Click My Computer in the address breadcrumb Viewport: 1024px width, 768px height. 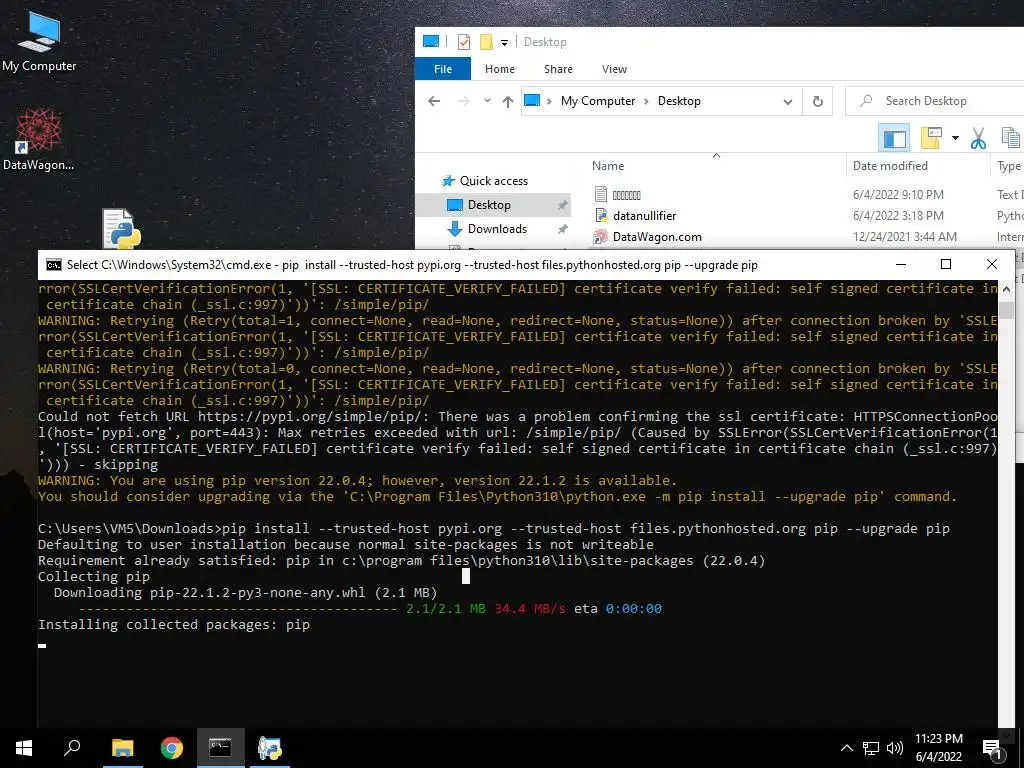[598, 101]
